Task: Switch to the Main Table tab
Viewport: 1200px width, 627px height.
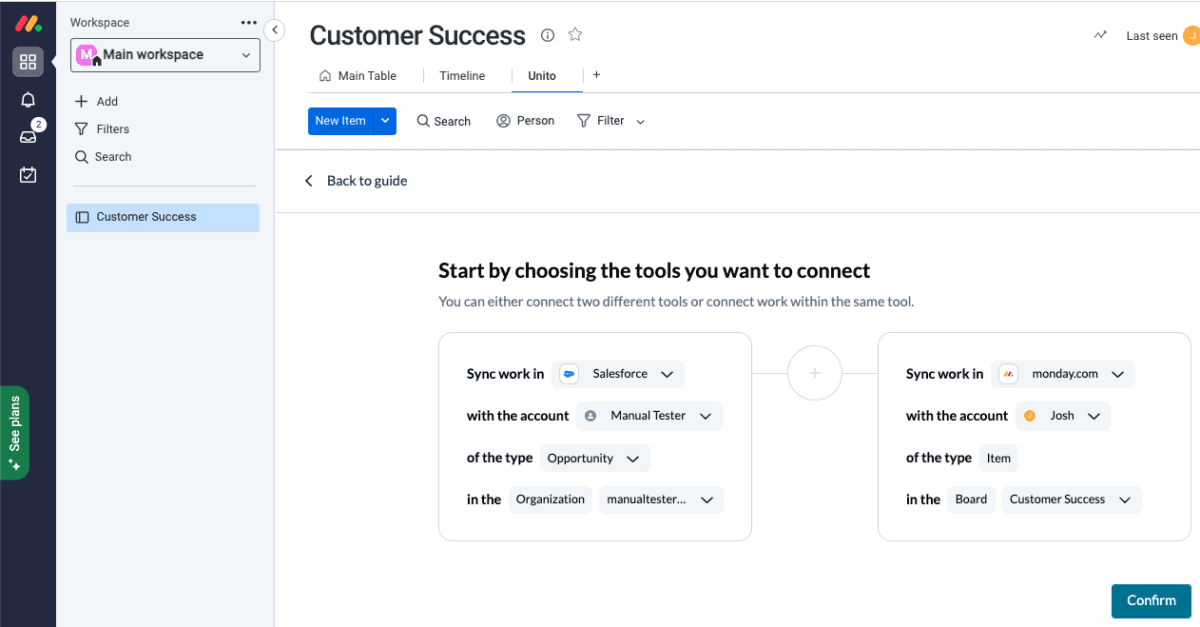Action: pos(366,75)
